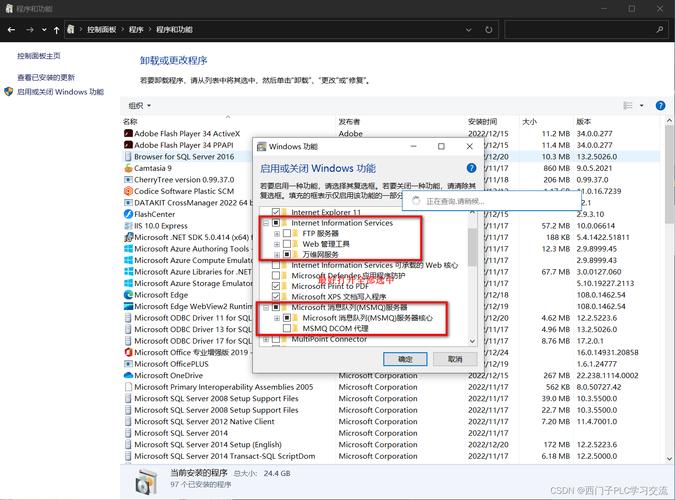Open the 启用或关闭 Windows 功能 link
This screenshot has width=675, height=500.
coord(60,92)
